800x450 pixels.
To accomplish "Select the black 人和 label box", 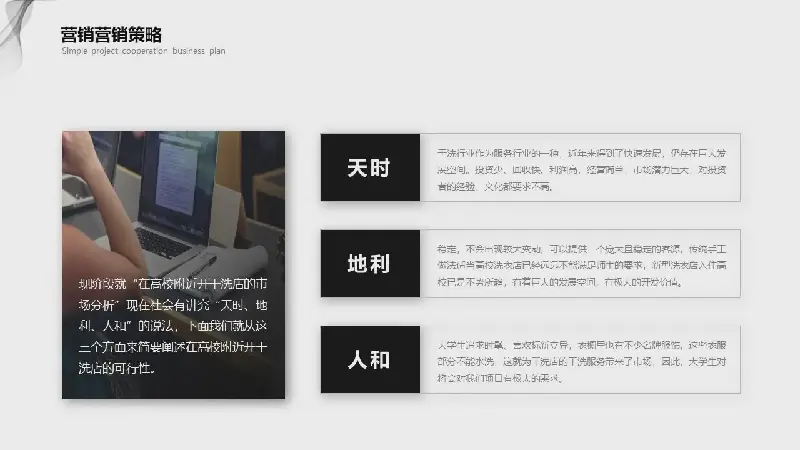I will pos(370,359).
